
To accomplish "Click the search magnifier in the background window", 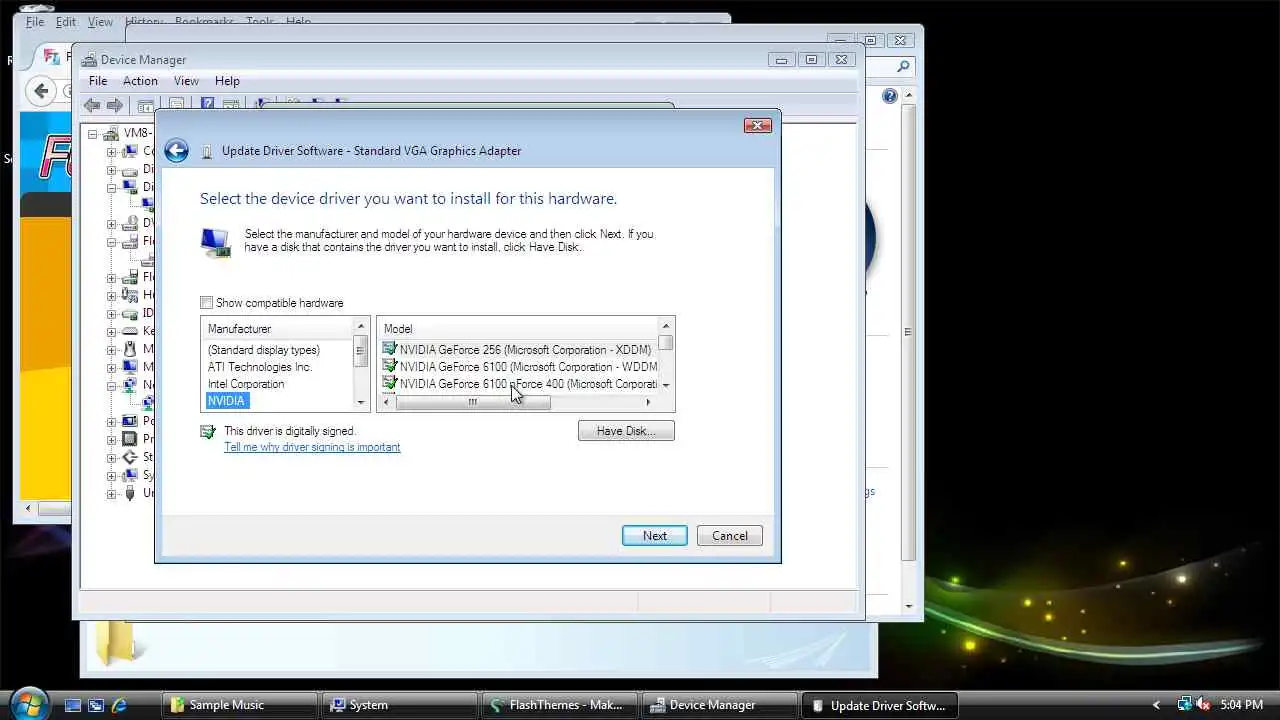I will click(x=904, y=67).
